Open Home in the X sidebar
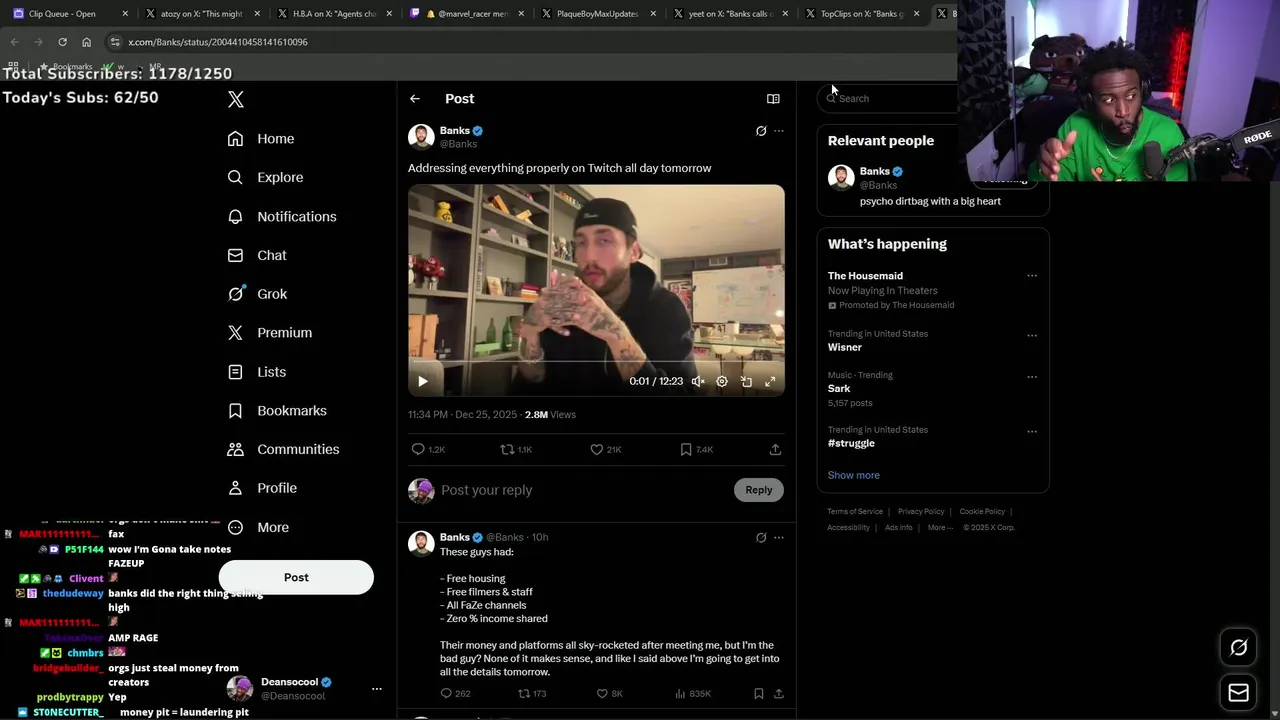1280x720 pixels. [x=261, y=139]
